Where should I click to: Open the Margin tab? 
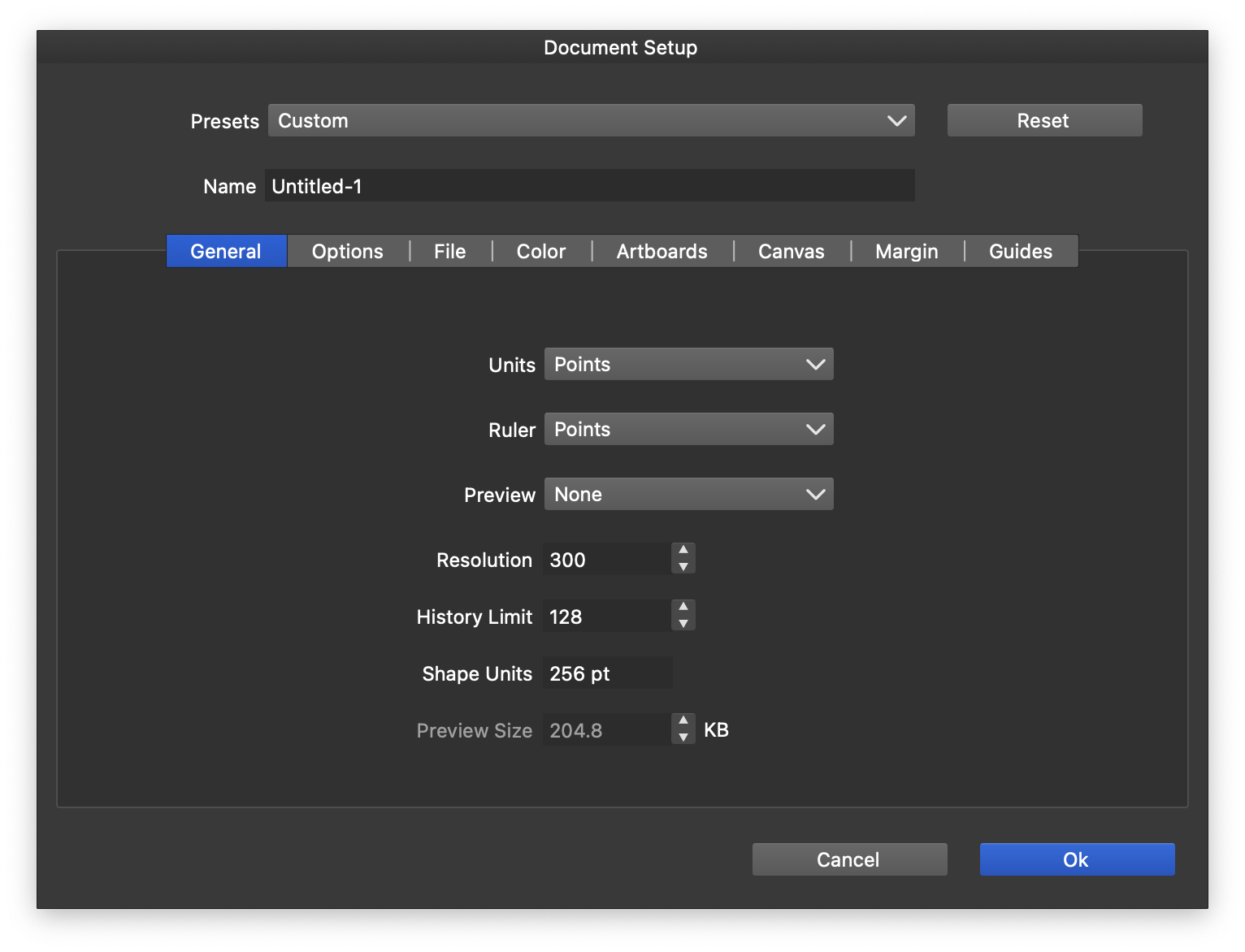point(906,251)
